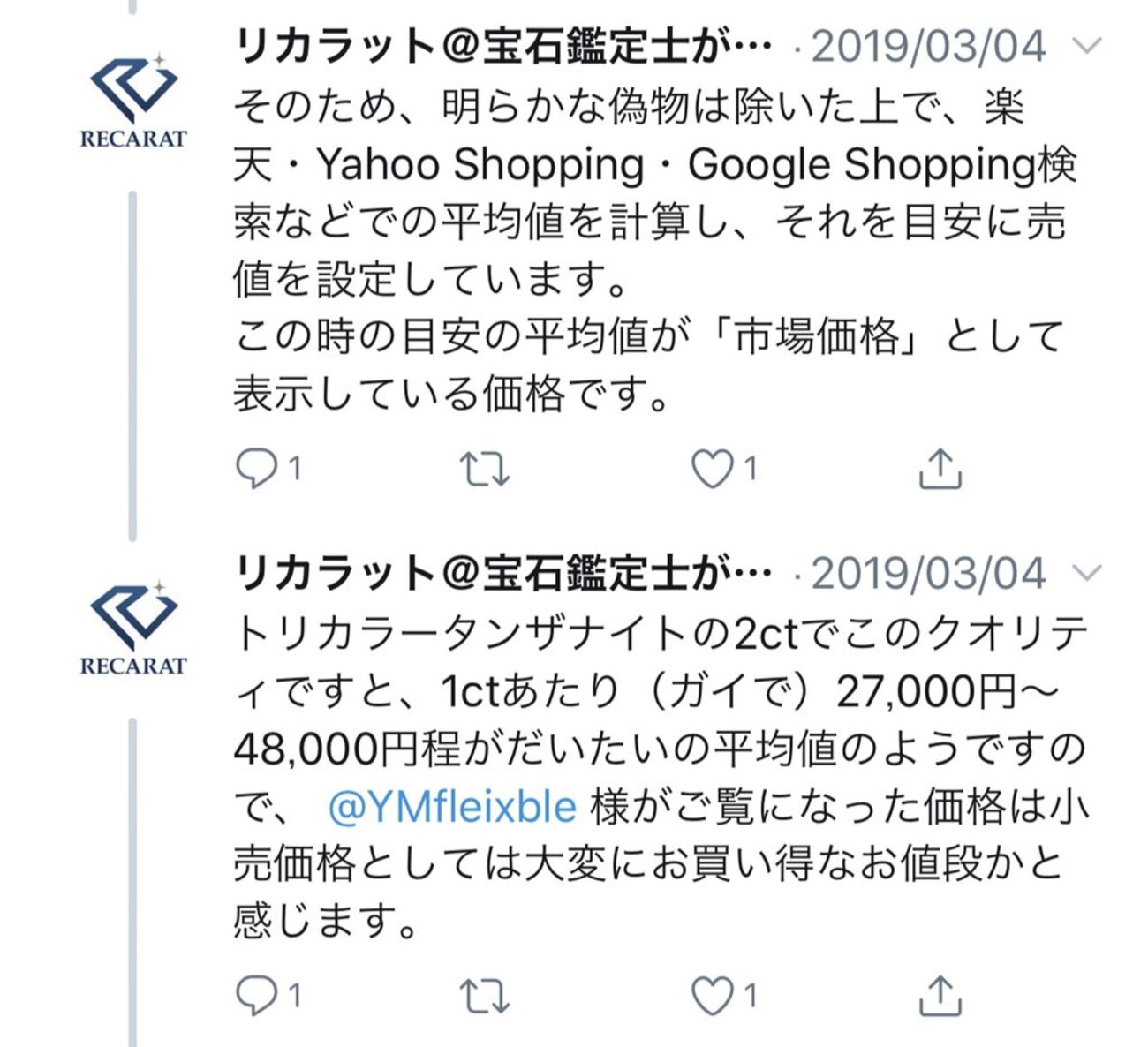The height and width of the screenshot is (1047, 1148).
Task: Expand the first tweet's options chevron
Action: click(1087, 45)
